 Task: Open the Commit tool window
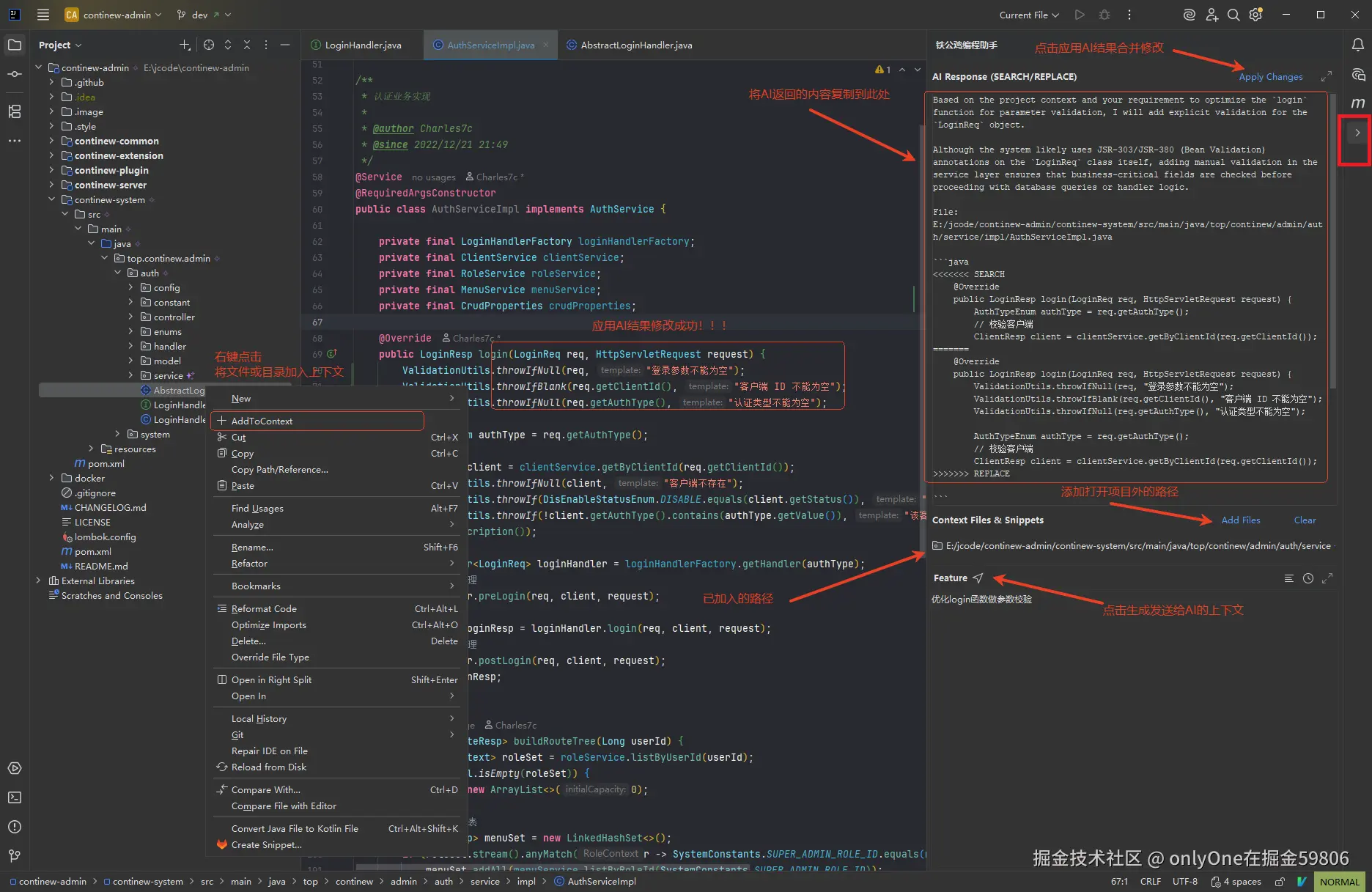pyautogui.click(x=14, y=74)
